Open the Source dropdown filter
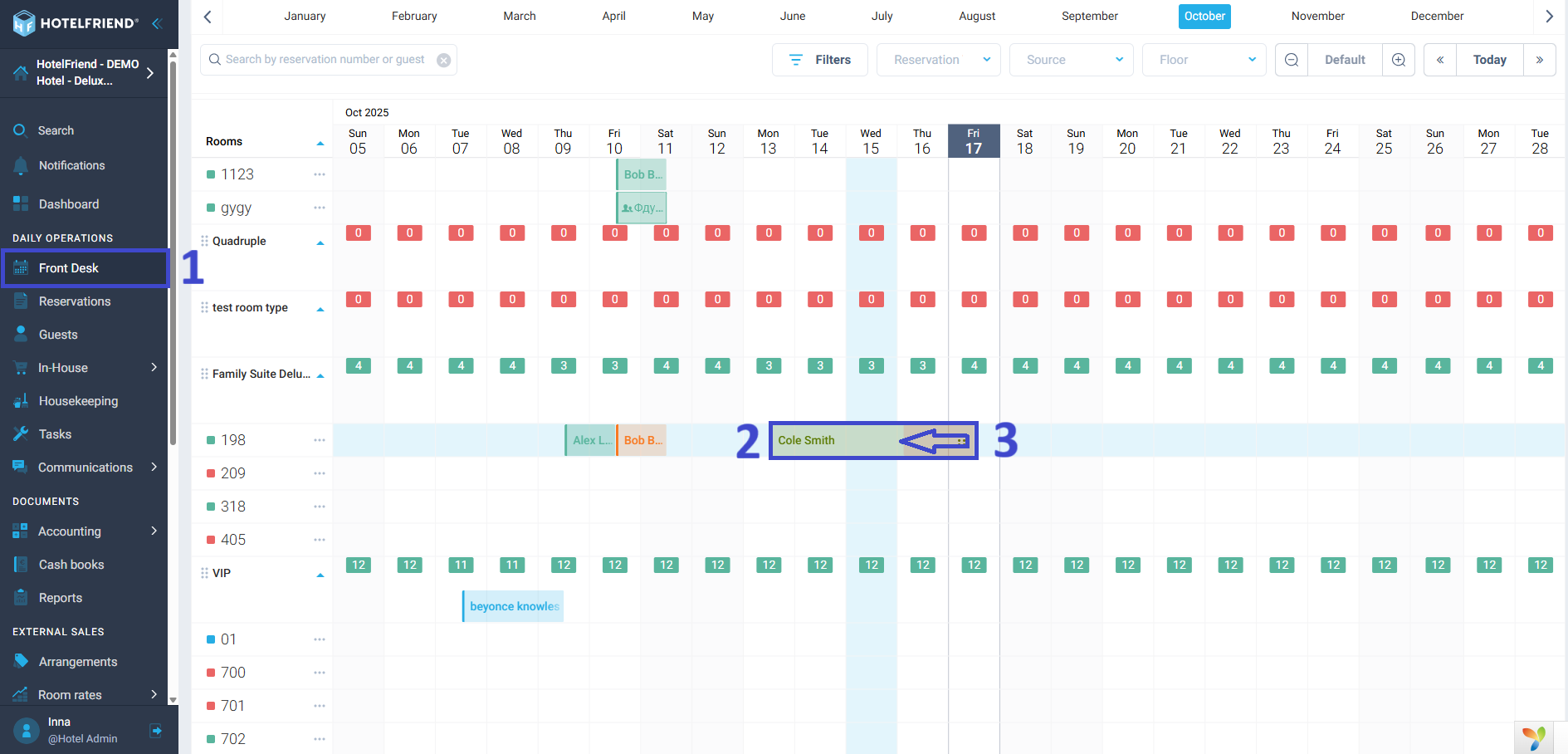The width and height of the screenshot is (1568, 754). click(1071, 60)
